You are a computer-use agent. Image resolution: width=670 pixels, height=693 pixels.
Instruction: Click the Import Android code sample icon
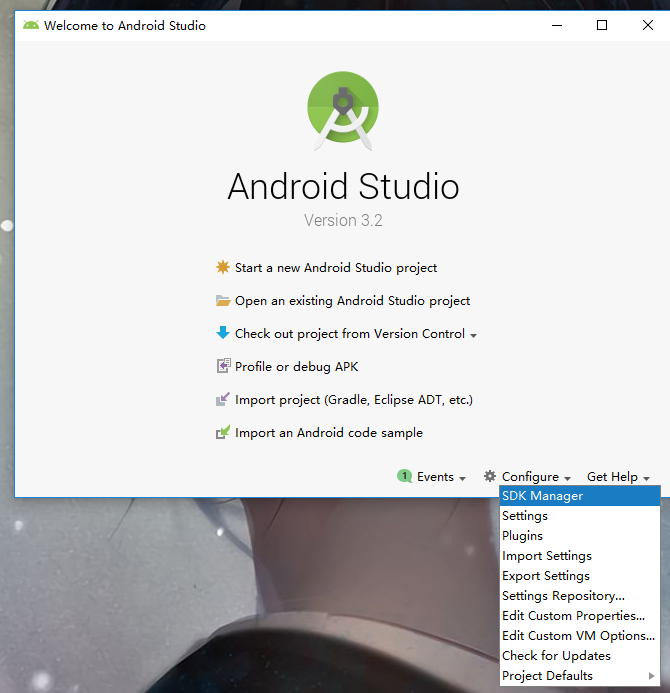223,432
